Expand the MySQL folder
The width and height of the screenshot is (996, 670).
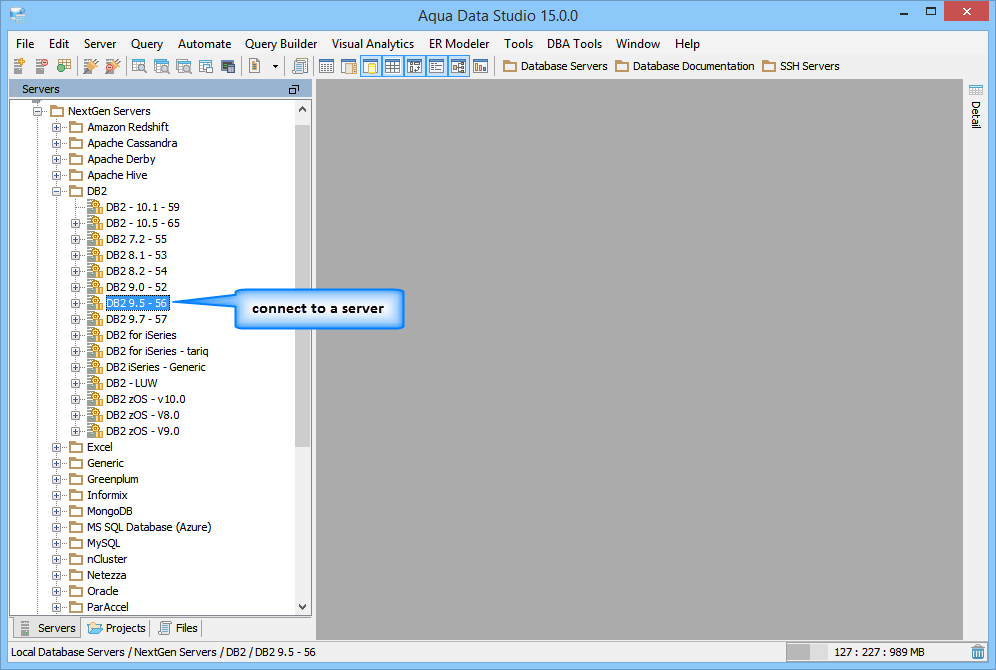pos(57,543)
